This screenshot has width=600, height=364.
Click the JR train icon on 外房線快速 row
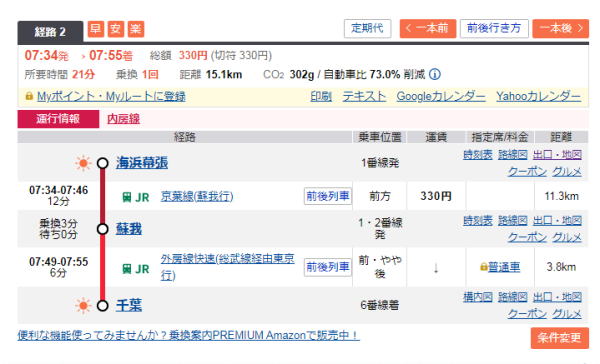coord(127,269)
